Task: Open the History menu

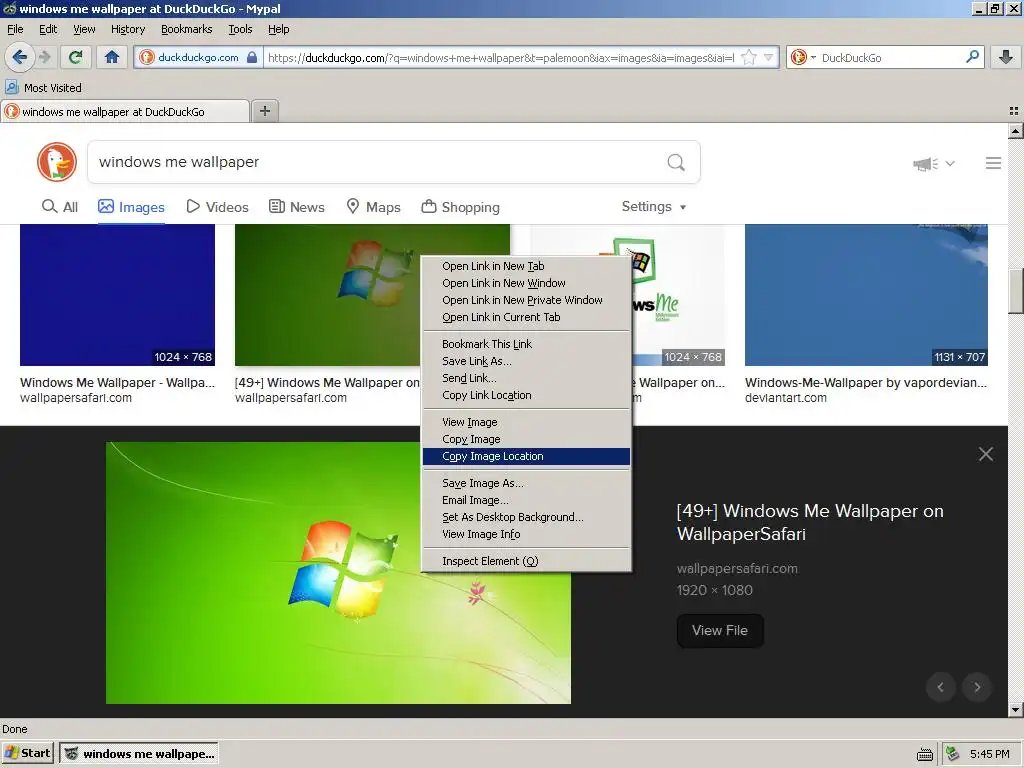Action: (128, 29)
